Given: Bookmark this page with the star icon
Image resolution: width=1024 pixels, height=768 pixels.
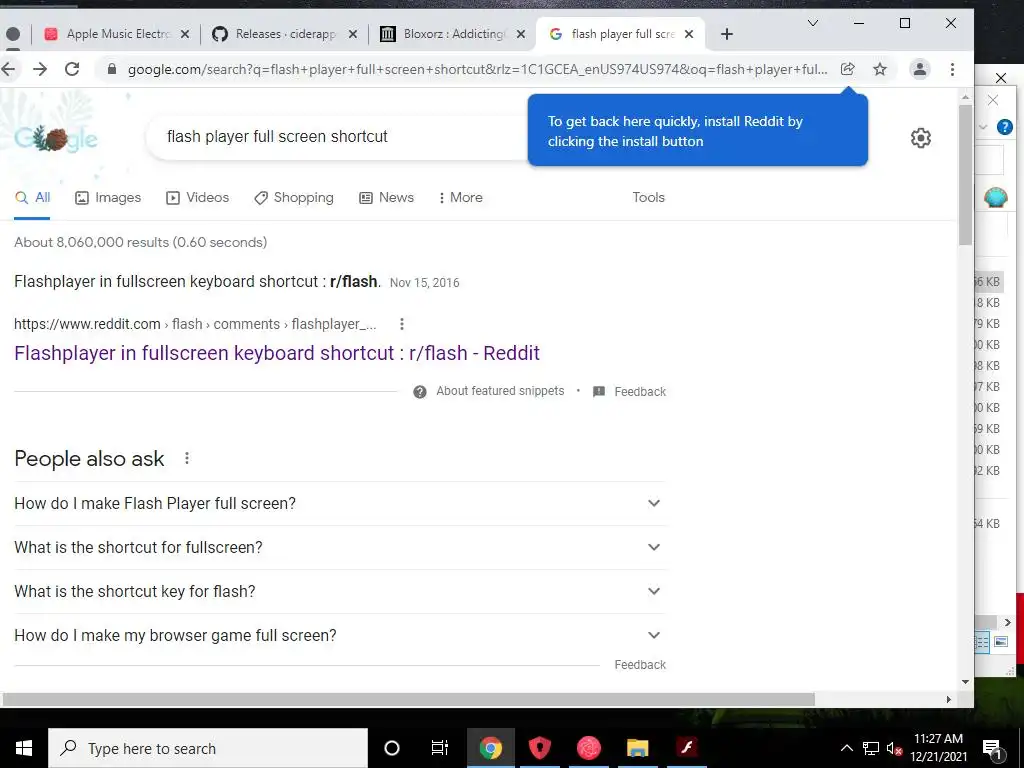Looking at the screenshot, I should (880, 69).
